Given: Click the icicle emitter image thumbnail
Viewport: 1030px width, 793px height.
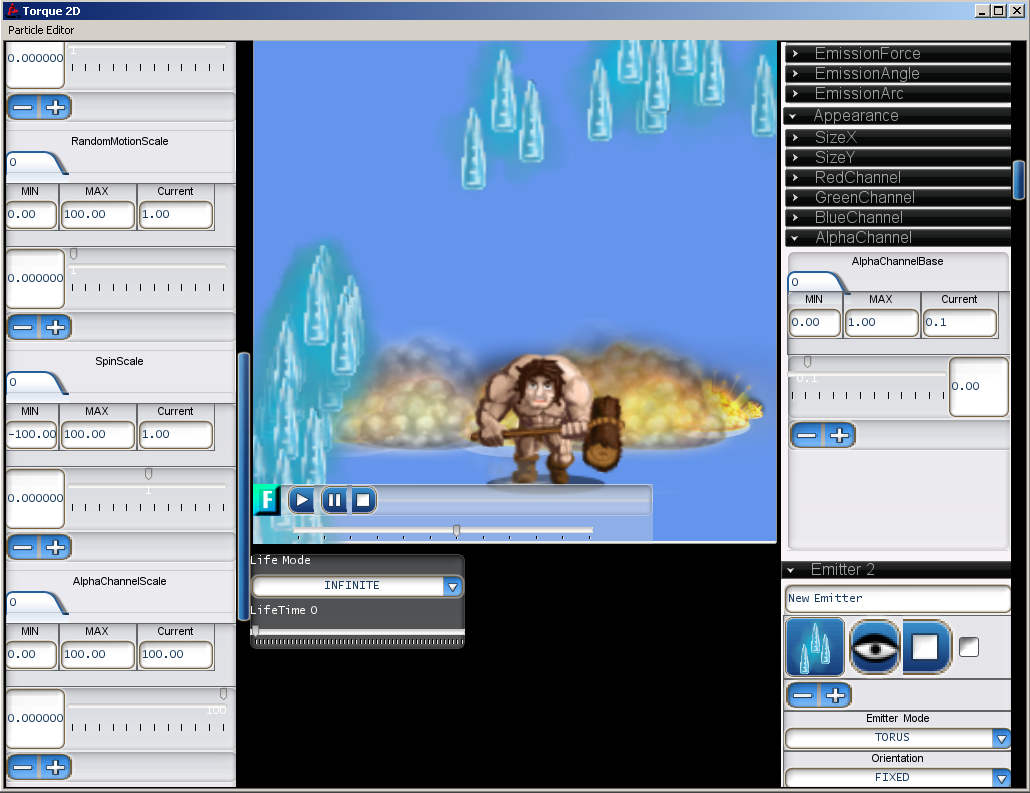Looking at the screenshot, I should 815,647.
